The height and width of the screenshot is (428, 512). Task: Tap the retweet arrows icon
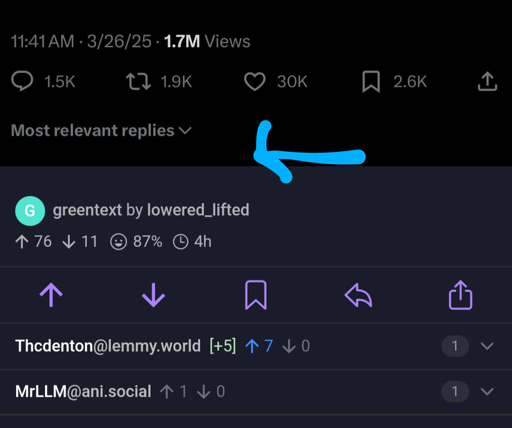138,82
